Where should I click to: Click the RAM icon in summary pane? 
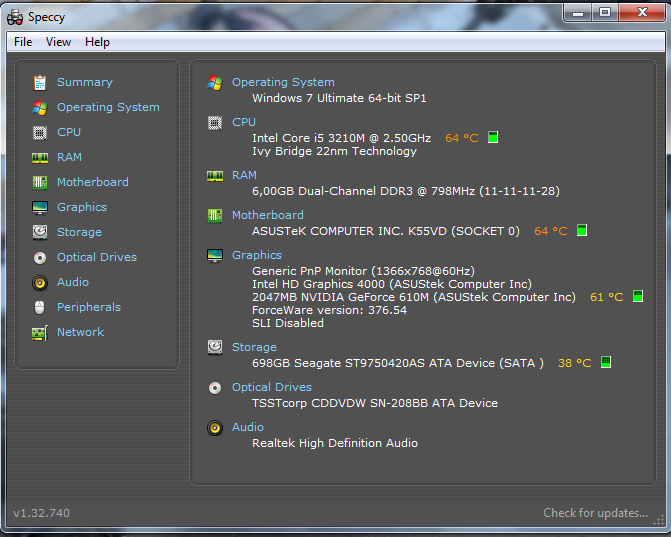pyautogui.click(x=215, y=176)
